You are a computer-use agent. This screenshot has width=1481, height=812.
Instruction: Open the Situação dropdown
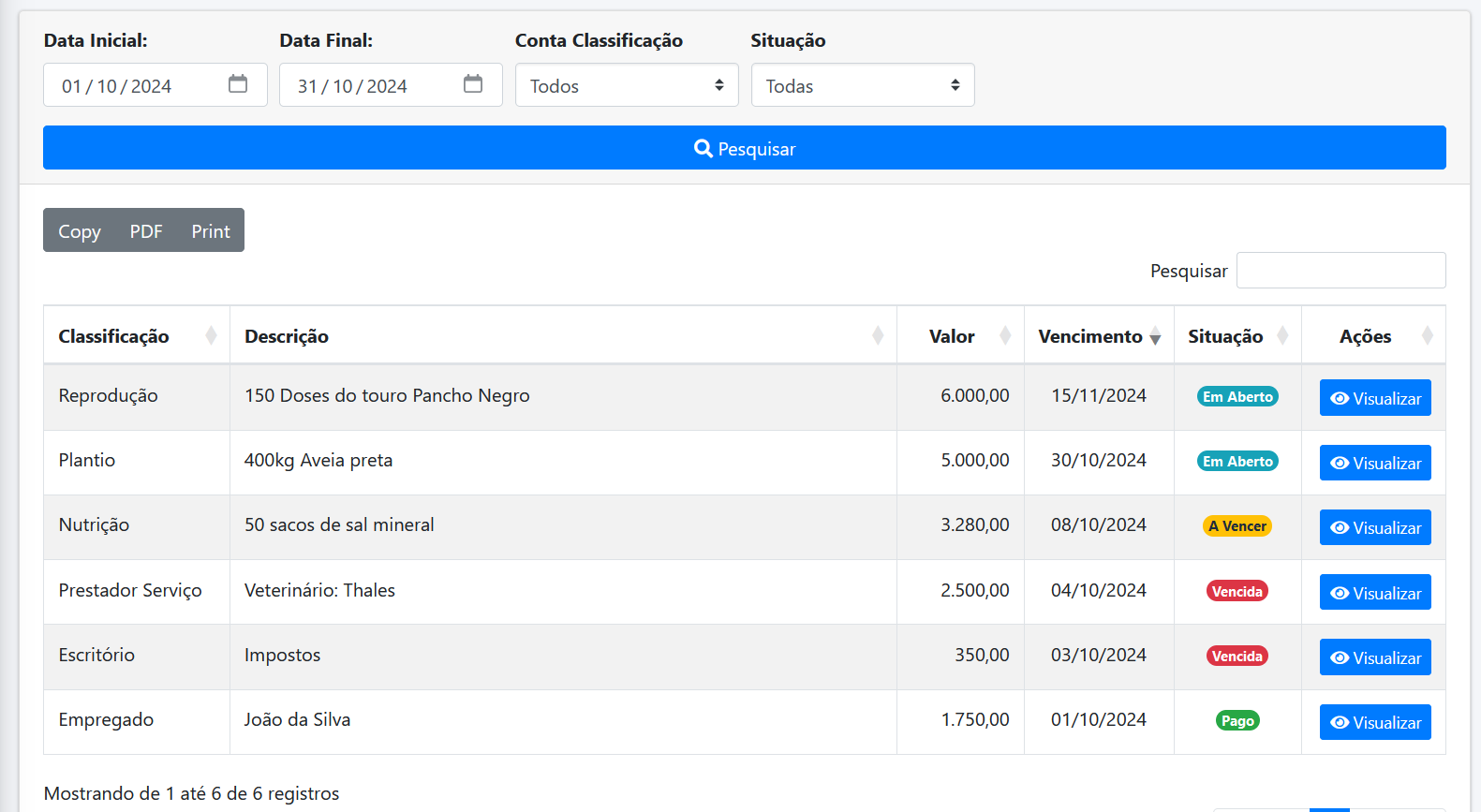point(862,85)
